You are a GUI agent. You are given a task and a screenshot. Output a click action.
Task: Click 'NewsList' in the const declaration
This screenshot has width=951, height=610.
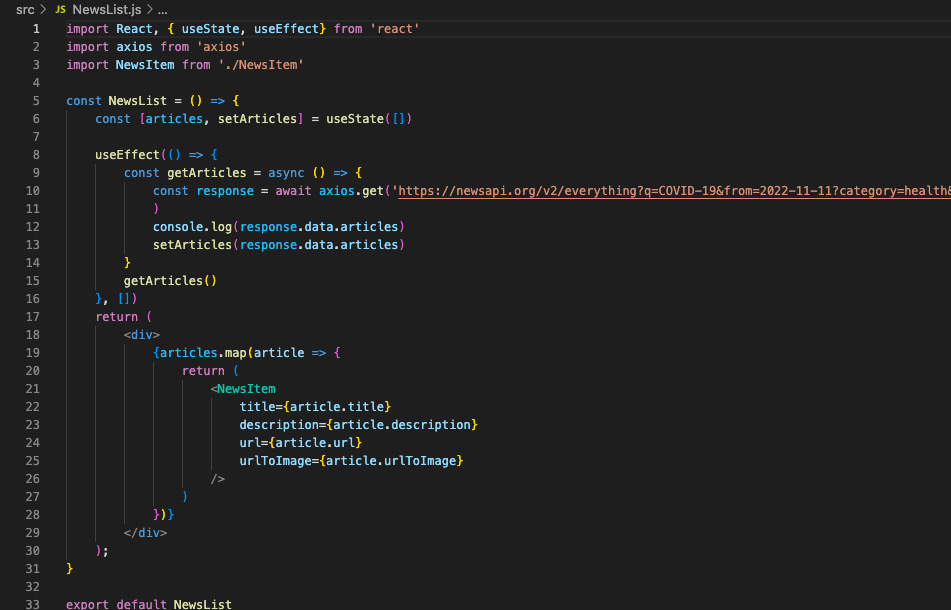[138, 101]
